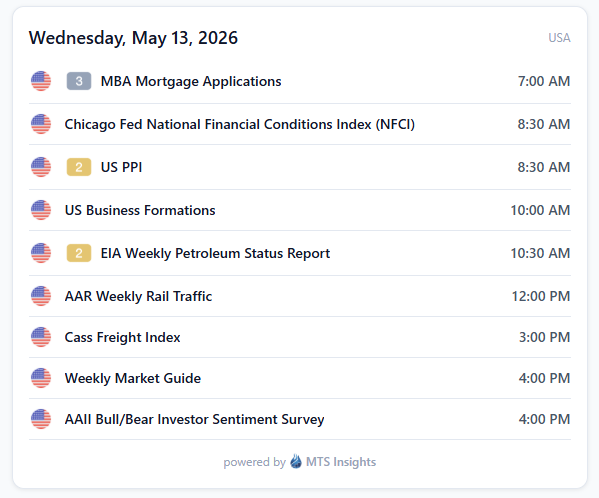The image size is (599, 498).
Task: Click the gray importance badge 3 on MBA Mortgage
Action: tap(79, 81)
